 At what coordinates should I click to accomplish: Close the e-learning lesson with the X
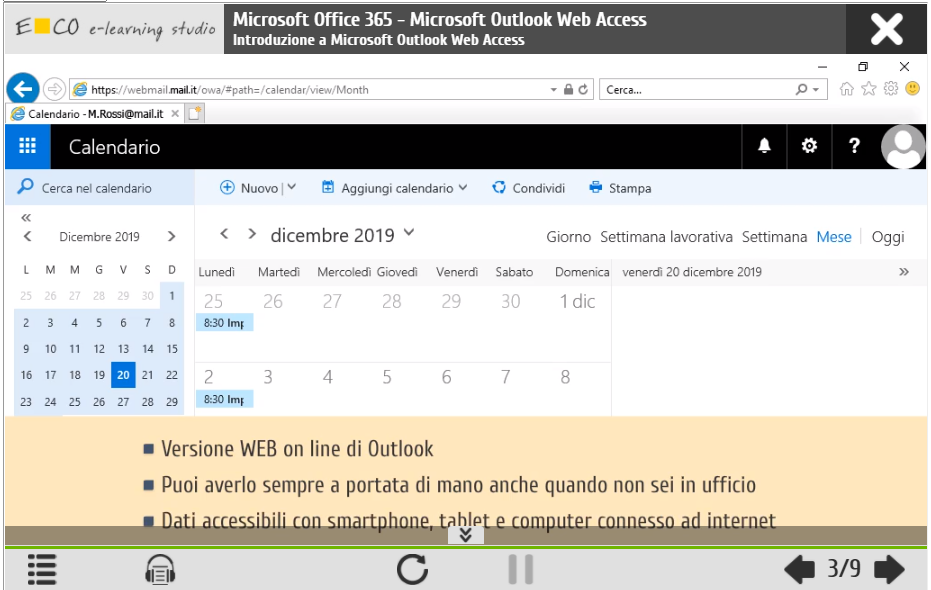coord(886,29)
